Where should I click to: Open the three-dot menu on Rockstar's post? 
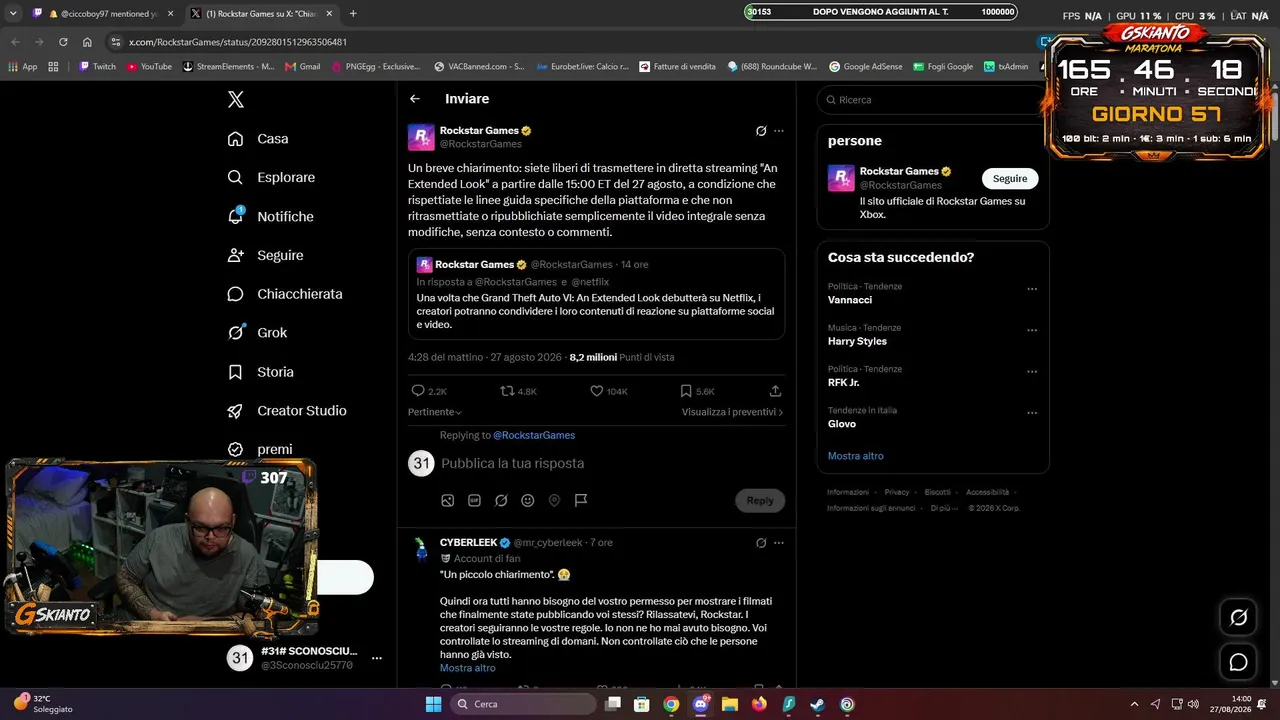point(779,131)
